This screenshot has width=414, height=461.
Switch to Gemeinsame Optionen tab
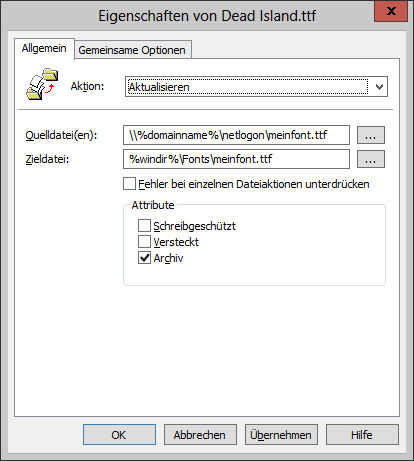(x=132, y=50)
